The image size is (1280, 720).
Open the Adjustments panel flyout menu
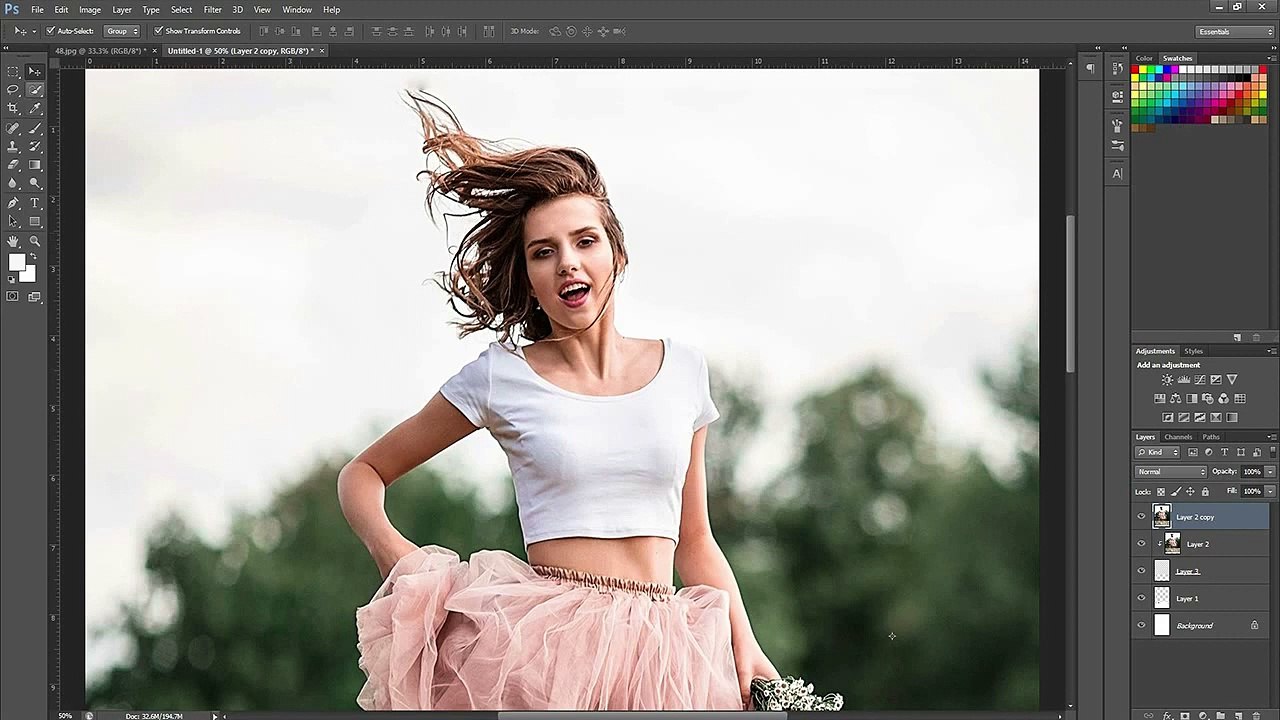pos(1272,351)
